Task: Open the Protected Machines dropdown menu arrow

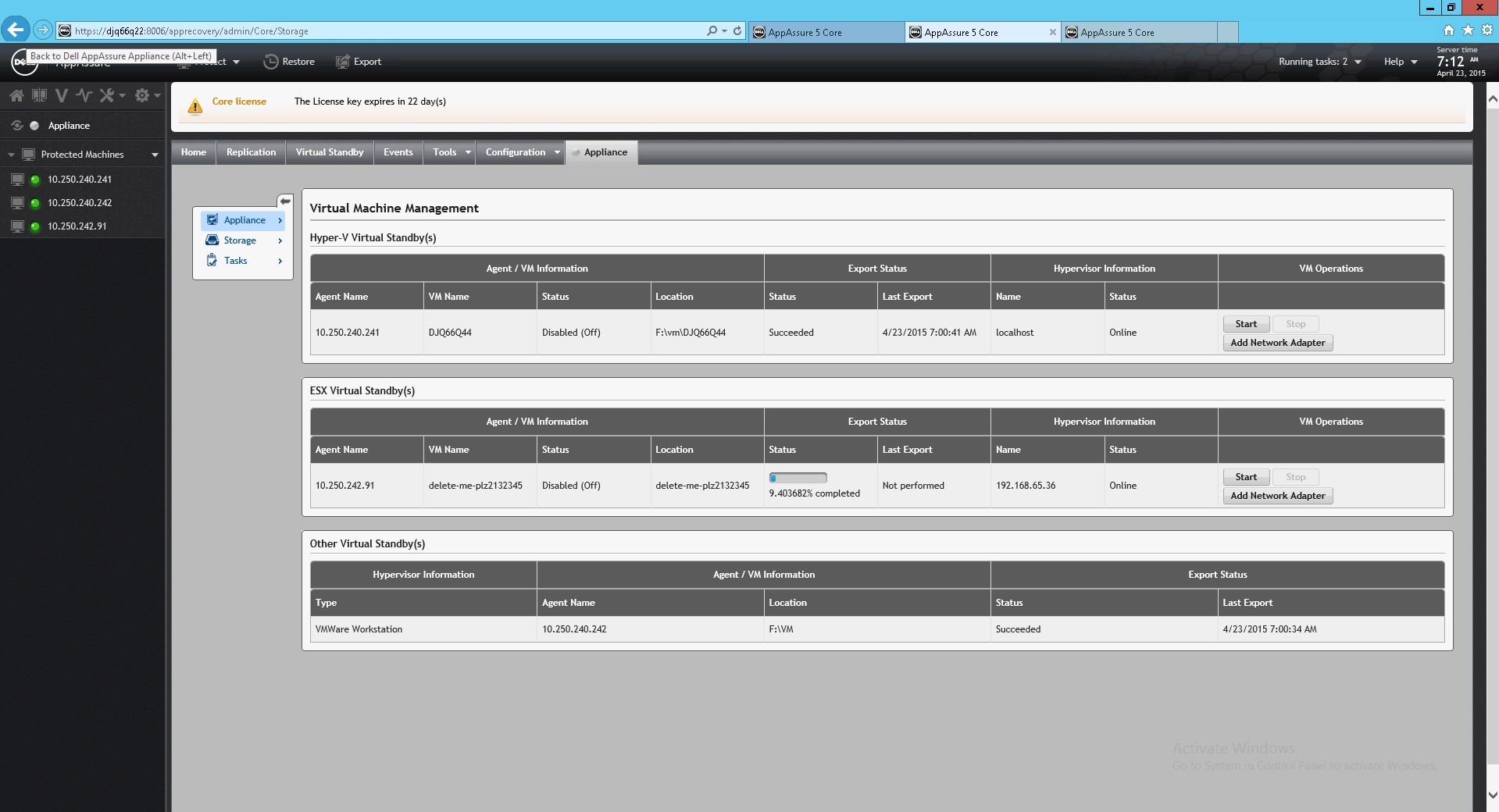Action: tap(155, 155)
